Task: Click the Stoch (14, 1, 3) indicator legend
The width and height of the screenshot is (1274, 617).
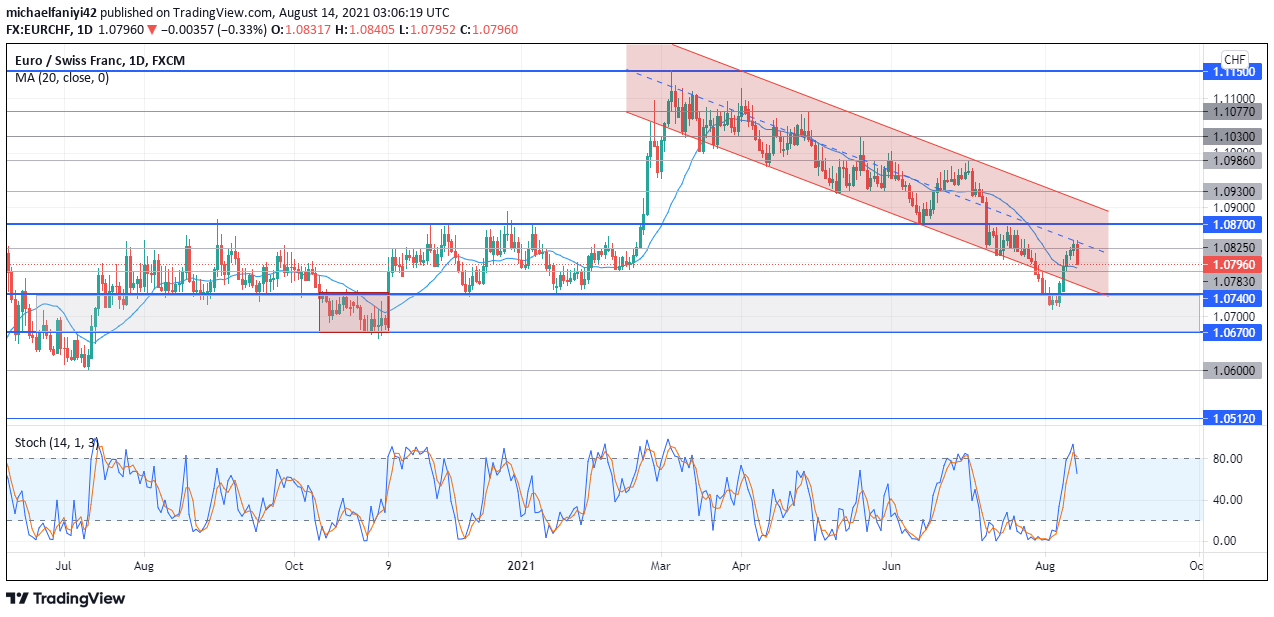Action: click(56, 442)
